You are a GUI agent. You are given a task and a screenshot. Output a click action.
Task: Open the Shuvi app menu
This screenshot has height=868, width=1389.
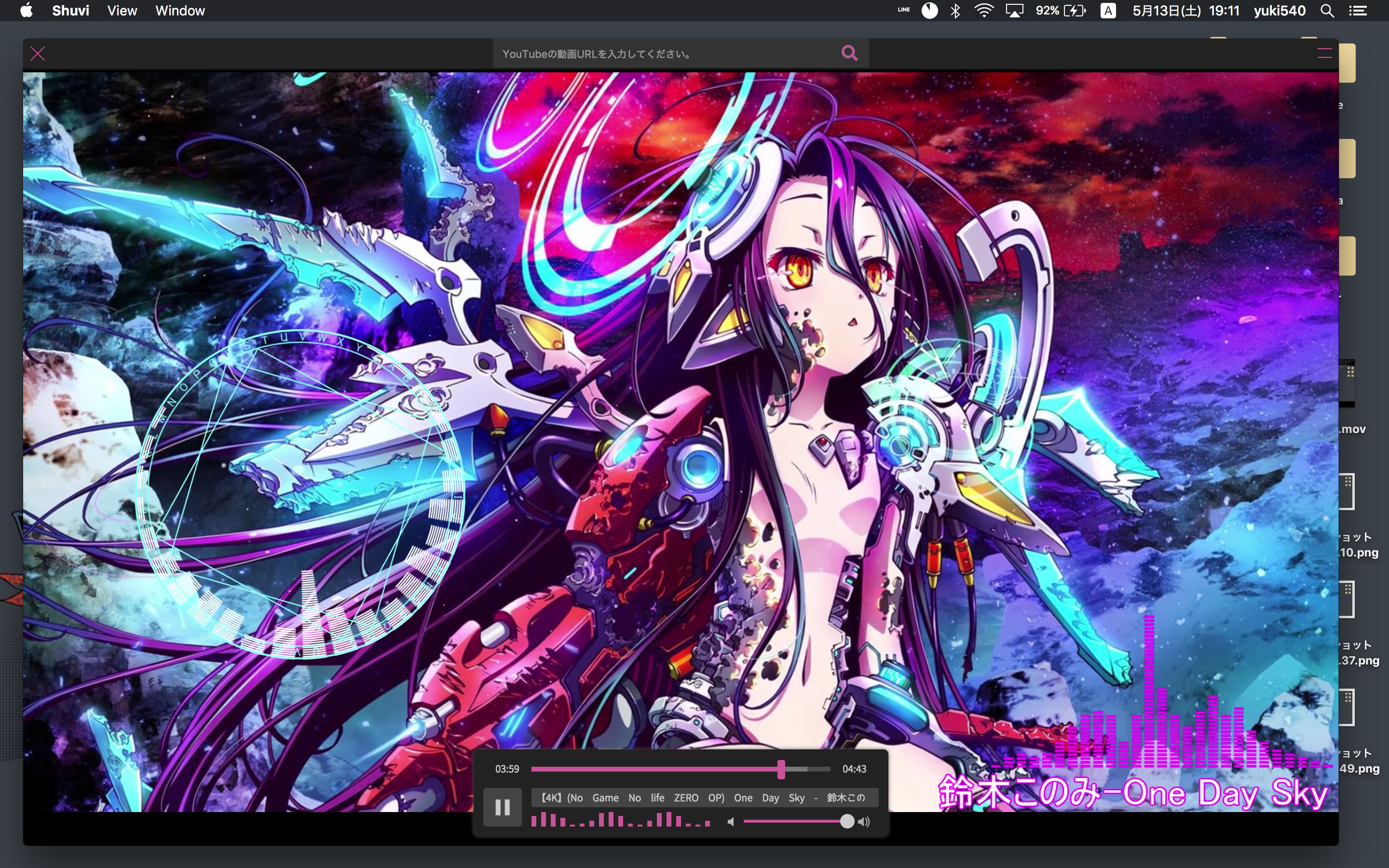[70, 11]
